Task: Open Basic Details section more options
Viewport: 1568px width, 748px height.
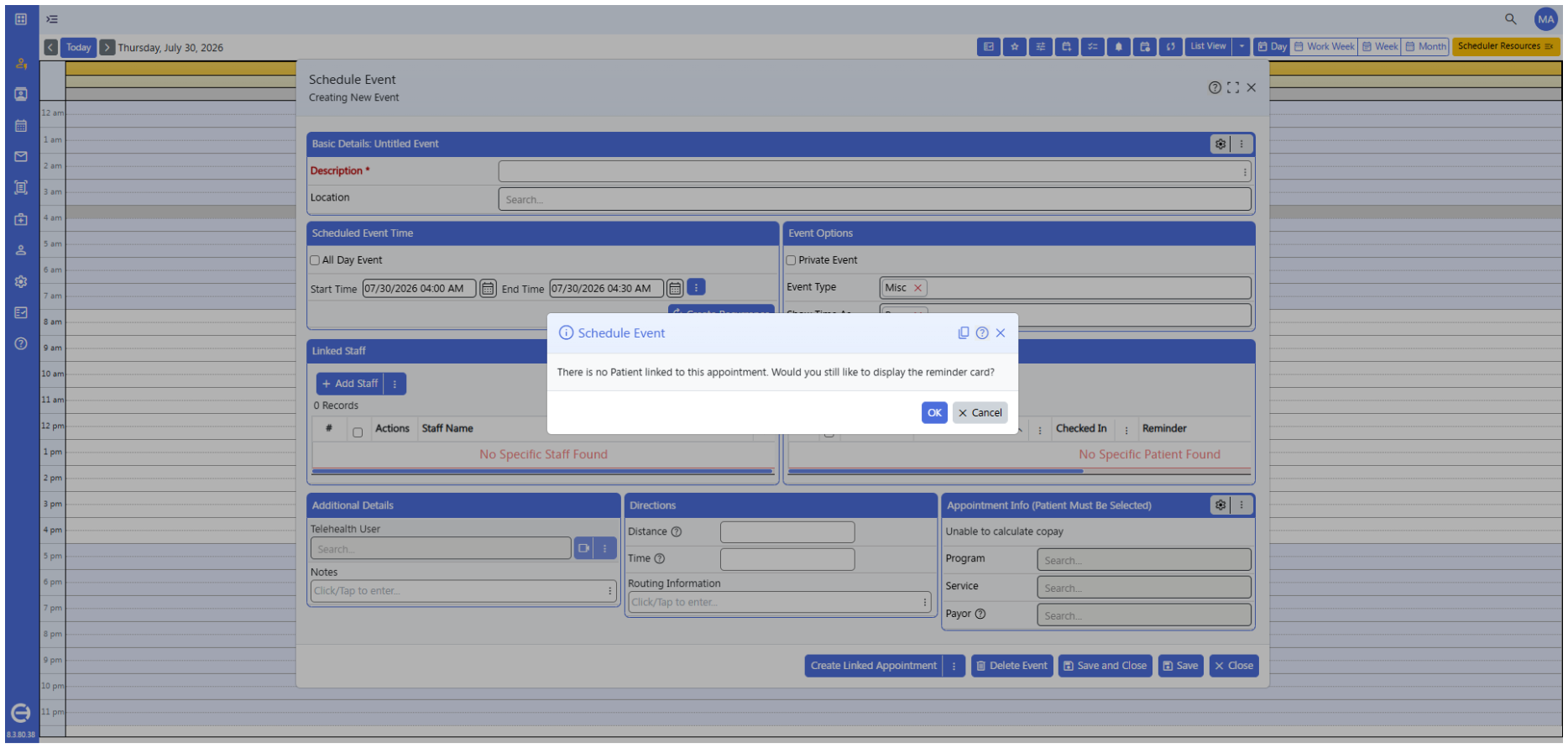Action: tap(1241, 144)
